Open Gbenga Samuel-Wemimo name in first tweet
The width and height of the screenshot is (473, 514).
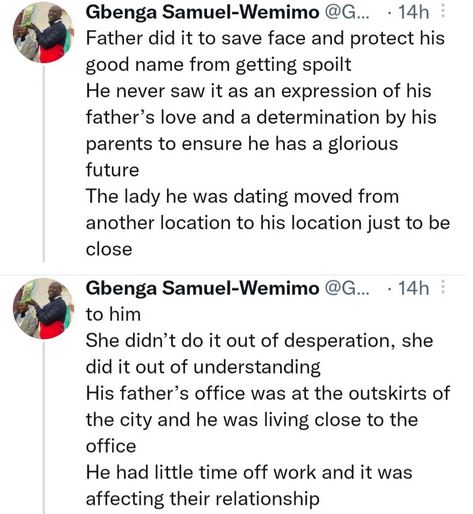pos(202,13)
